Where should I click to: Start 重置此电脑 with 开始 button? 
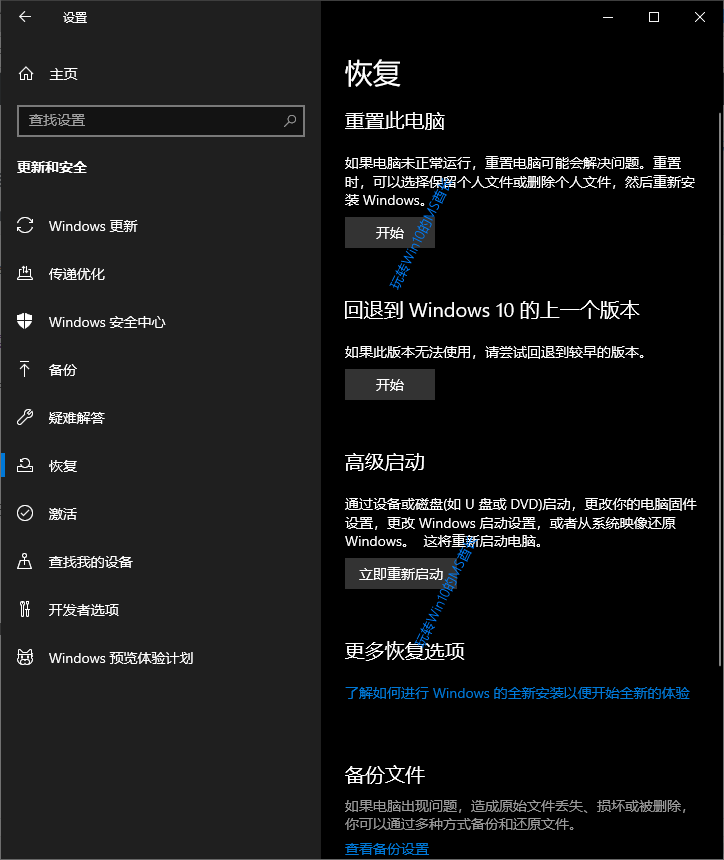click(390, 233)
